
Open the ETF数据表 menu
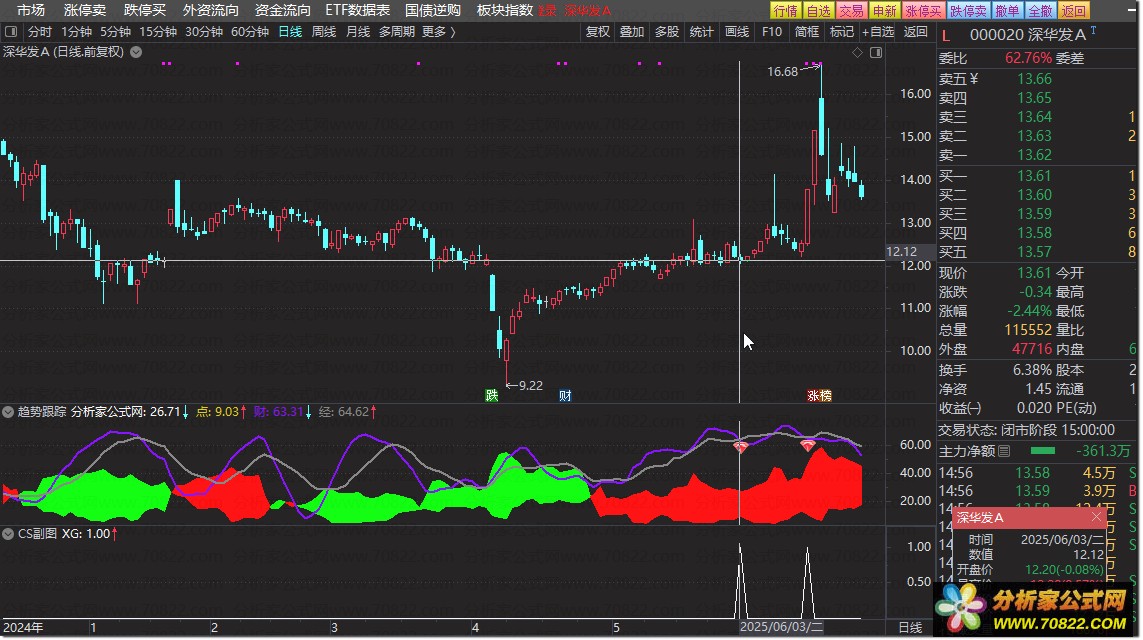[x=357, y=10]
